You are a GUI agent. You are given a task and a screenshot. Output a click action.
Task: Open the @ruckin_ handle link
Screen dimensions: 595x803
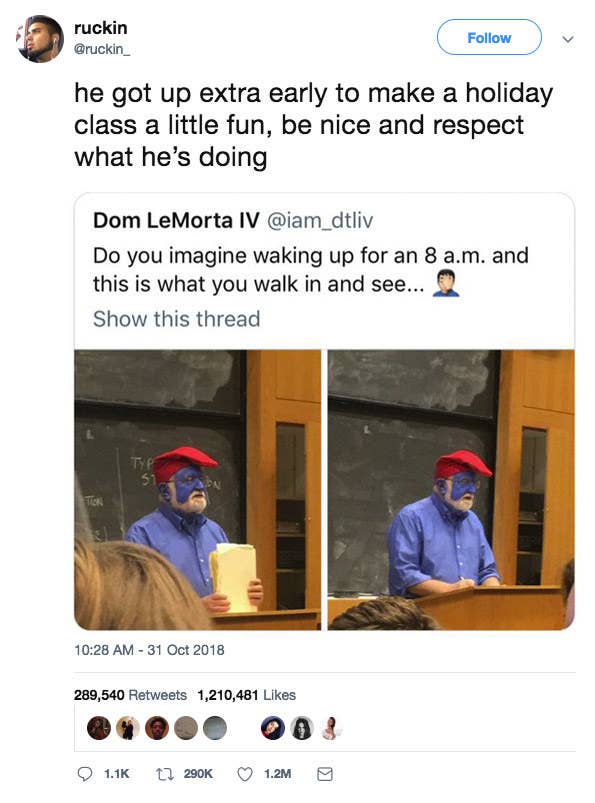pos(102,49)
